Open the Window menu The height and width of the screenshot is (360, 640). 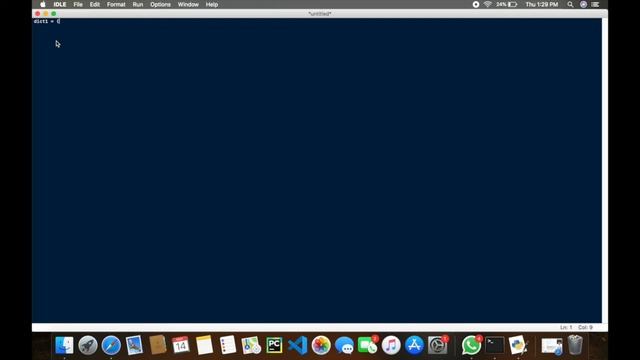click(x=188, y=4)
